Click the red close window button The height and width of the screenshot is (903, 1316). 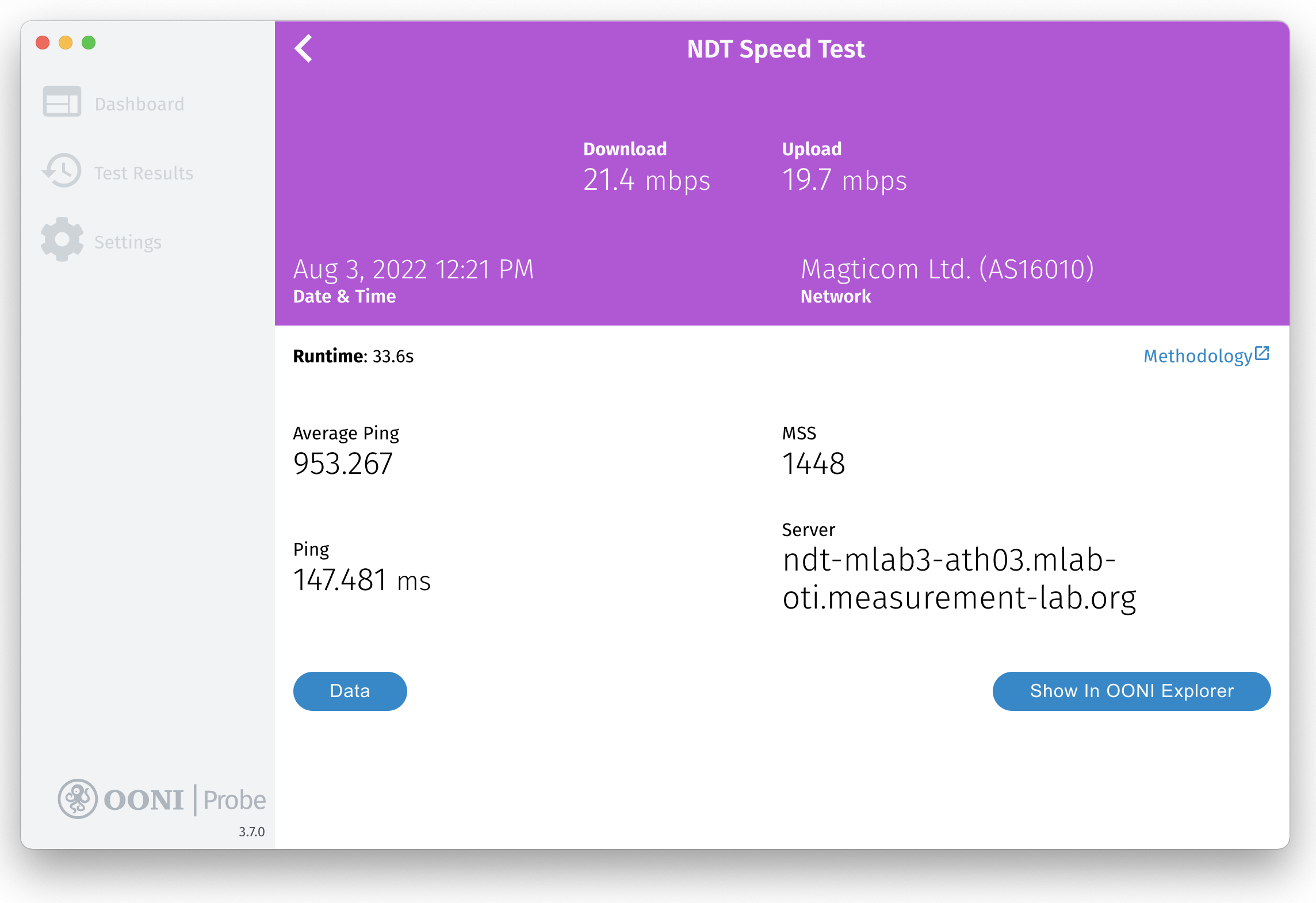click(43, 43)
